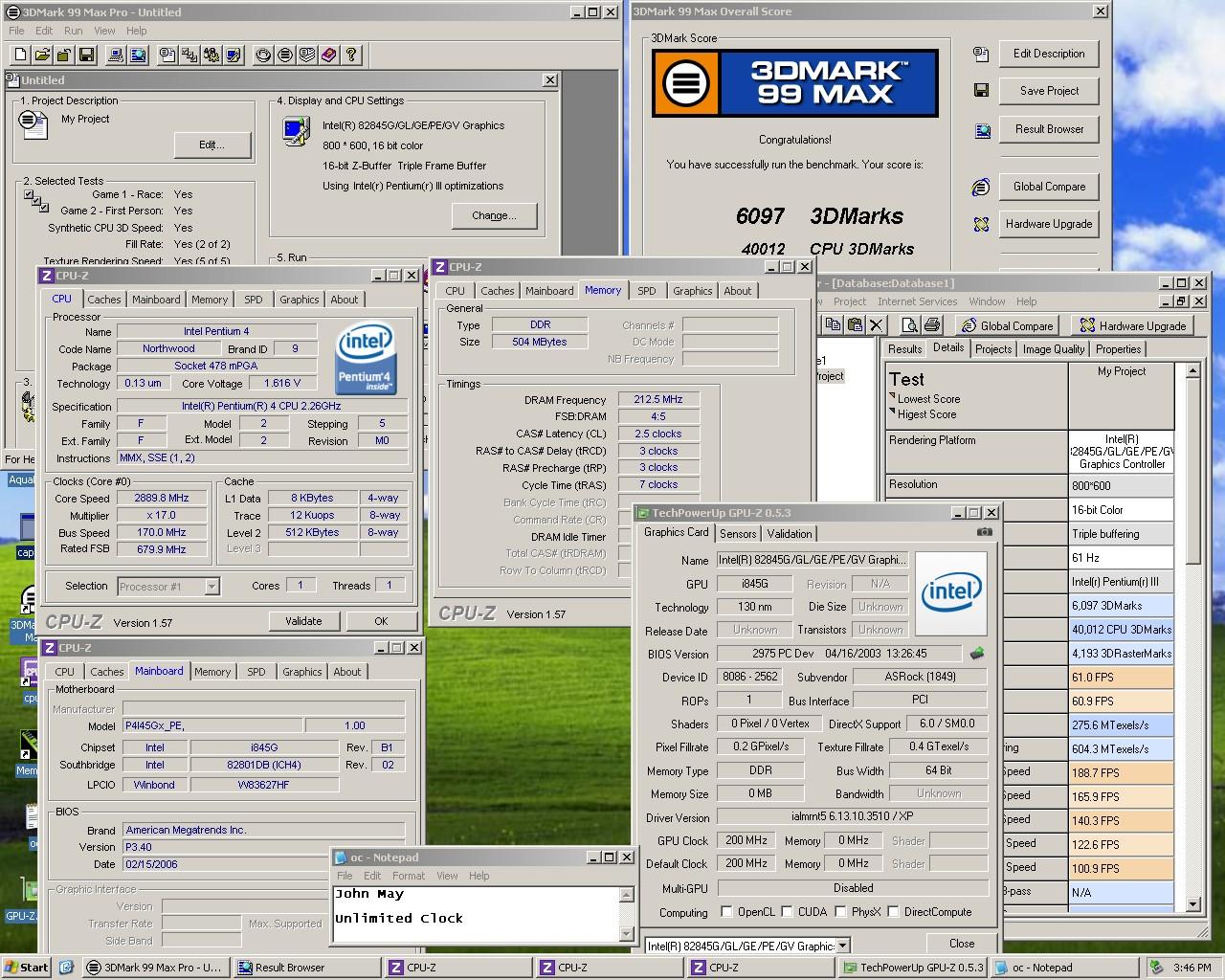Image resolution: width=1225 pixels, height=980 pixels.
Task: Click the Global Compare toolbar button in Result Browser
Action: (x=1007, y=325)
